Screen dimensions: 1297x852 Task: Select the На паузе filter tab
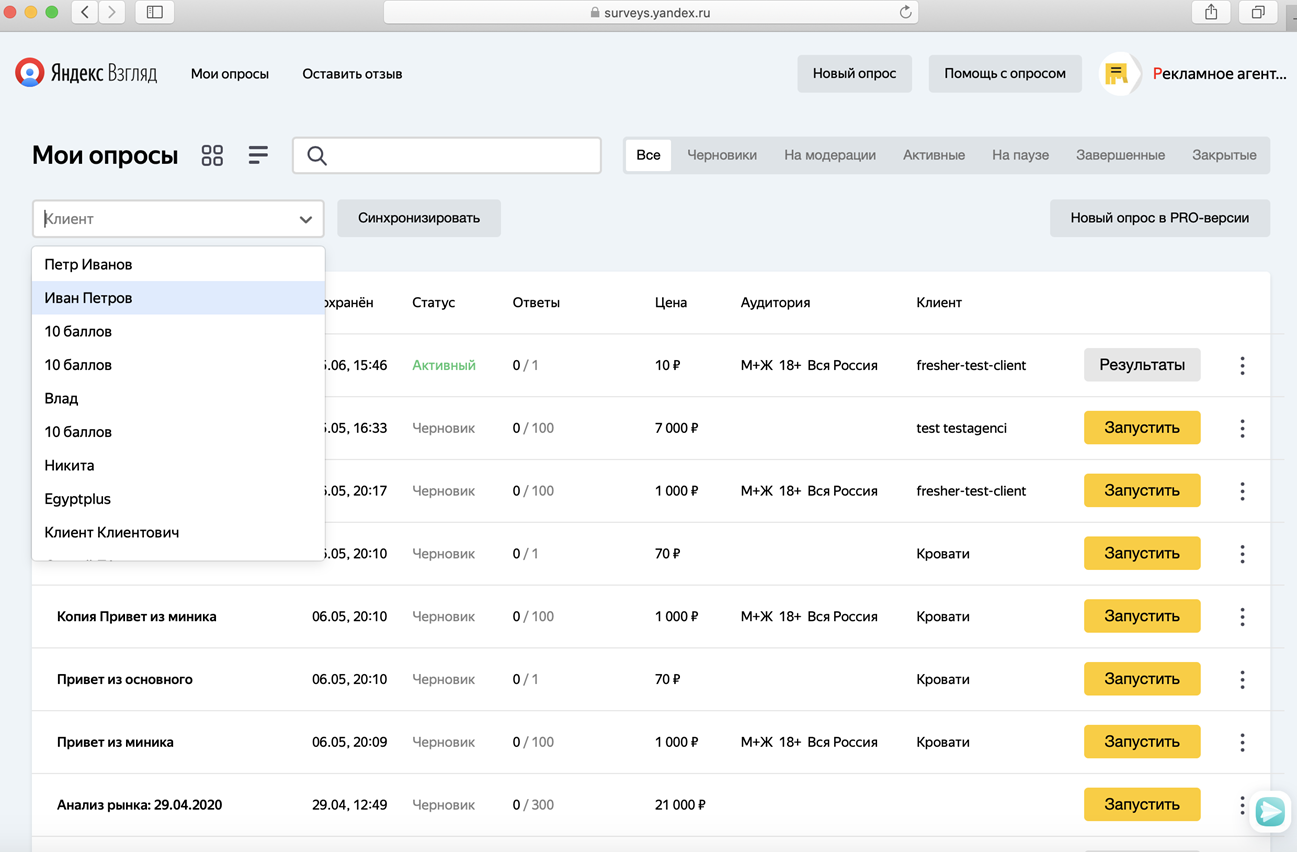(x=1020, y=155)
